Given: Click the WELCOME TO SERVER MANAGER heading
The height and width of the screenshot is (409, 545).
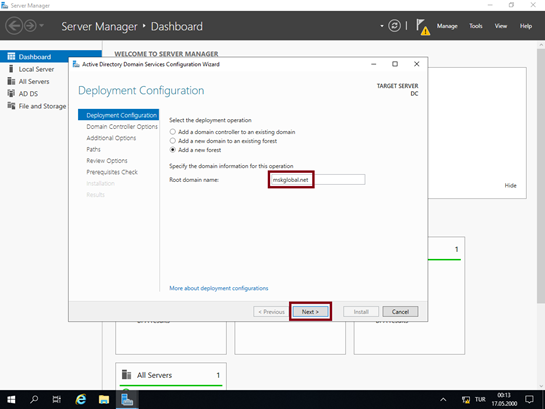Looking at the screenshot, I should [166, 54].
